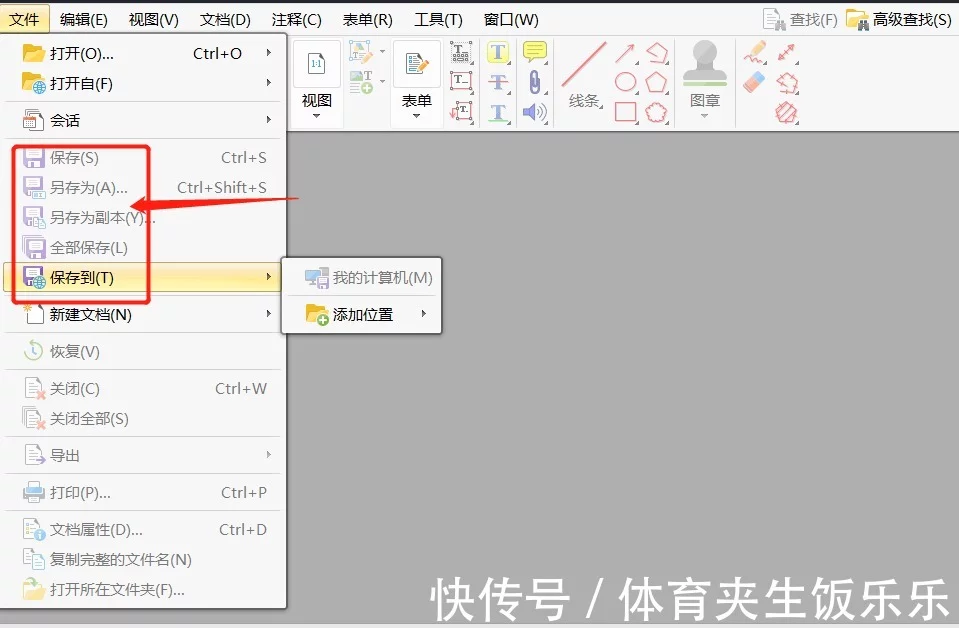Expand the 导出 submenu arrow
The width and height of the screenshot is (959, 628).
point(268,454)
